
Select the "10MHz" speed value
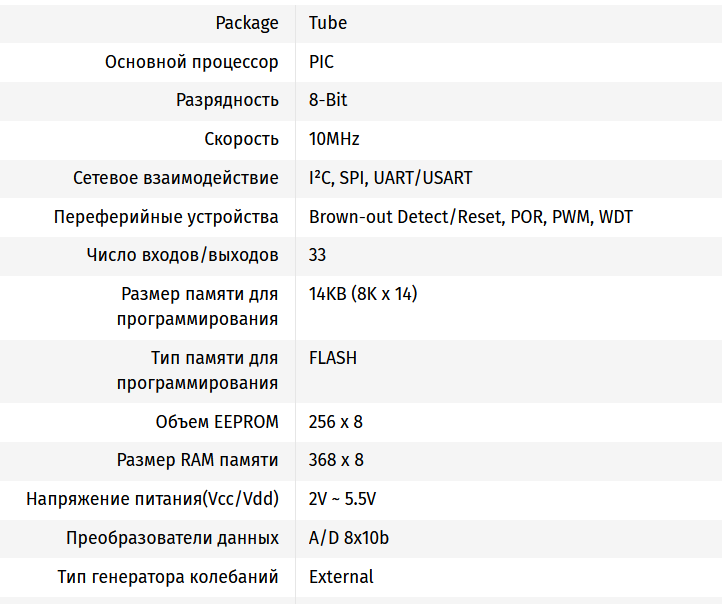tap(334, 139)
